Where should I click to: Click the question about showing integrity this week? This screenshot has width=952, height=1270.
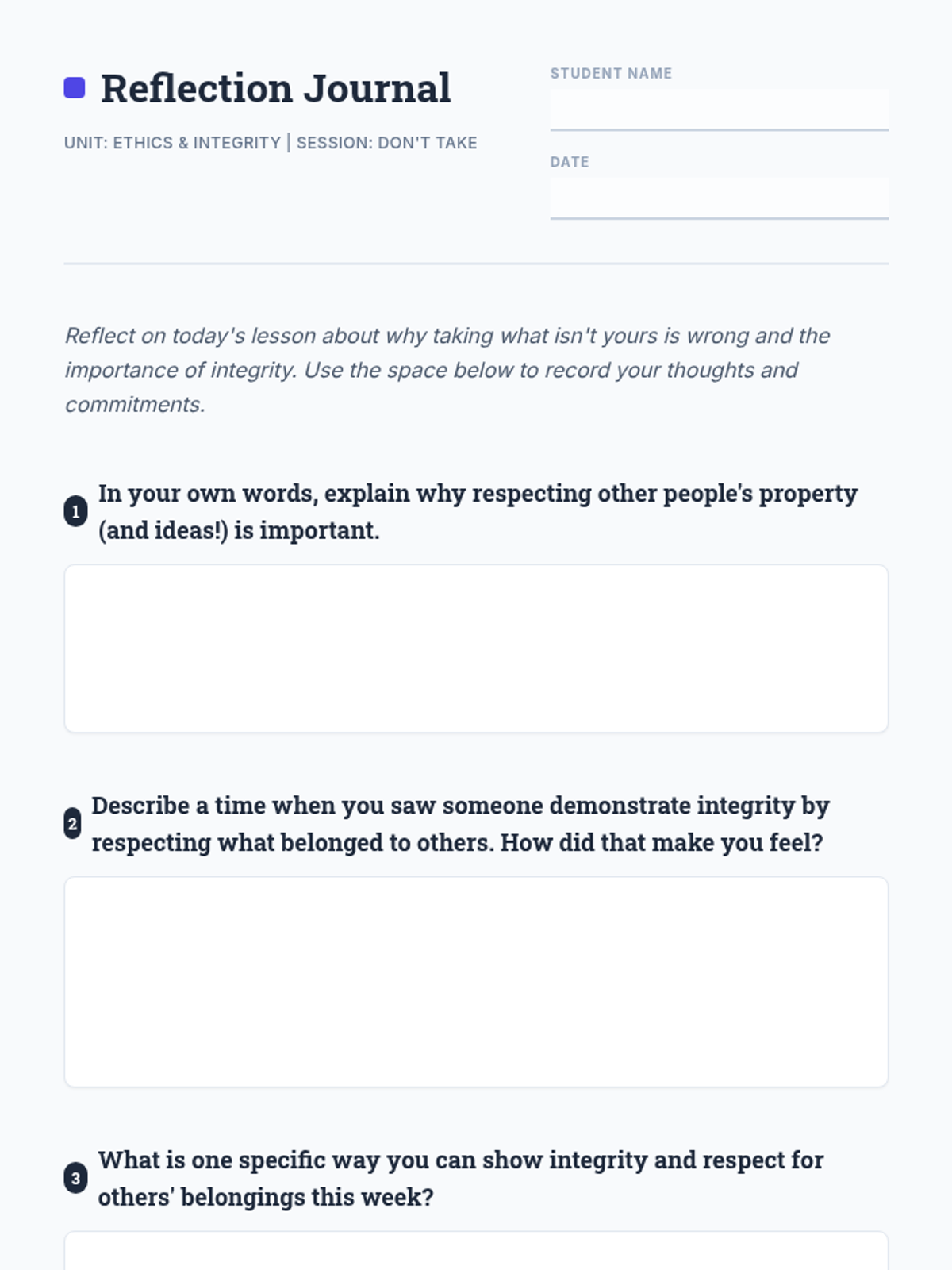coord(461,1179)
